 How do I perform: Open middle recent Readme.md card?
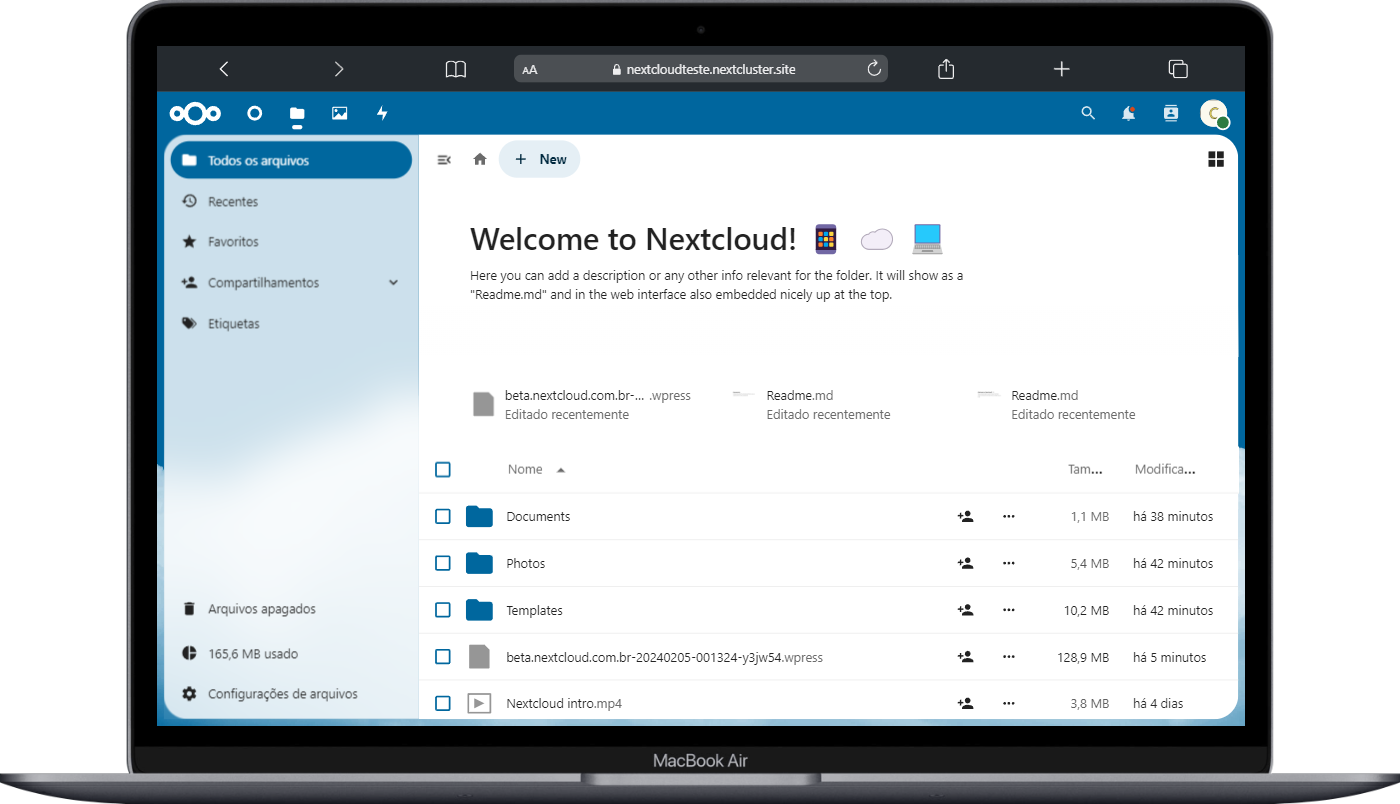click(811, 404)
